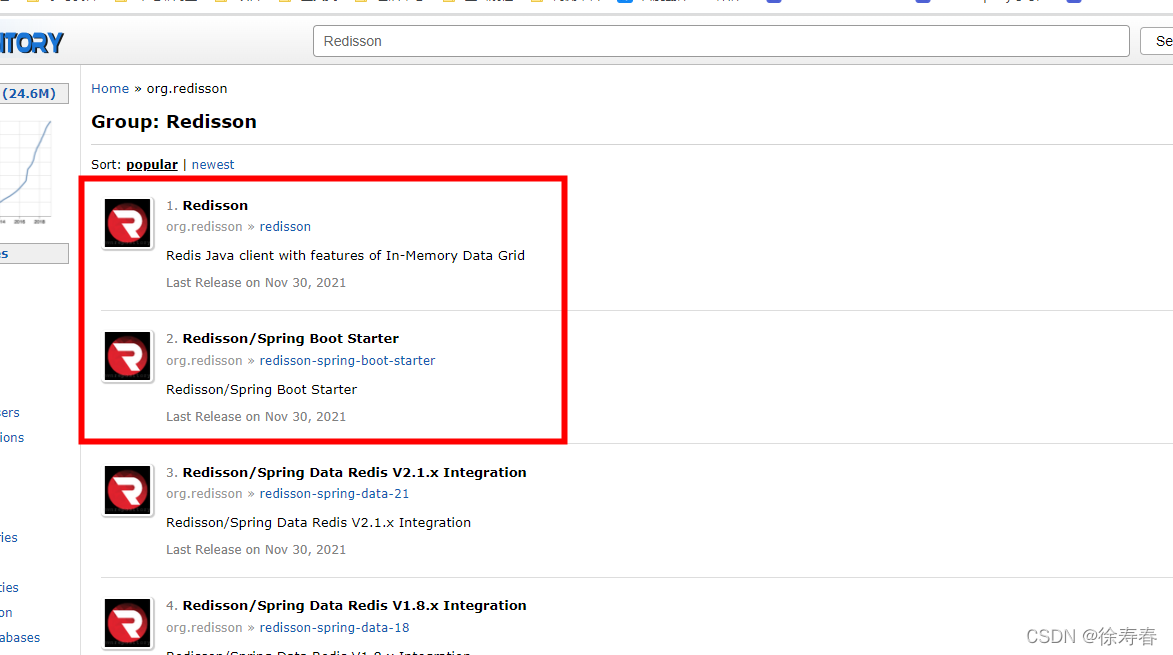Open the redisson artifact id link
1173x655 pixels.
point(285,227)
